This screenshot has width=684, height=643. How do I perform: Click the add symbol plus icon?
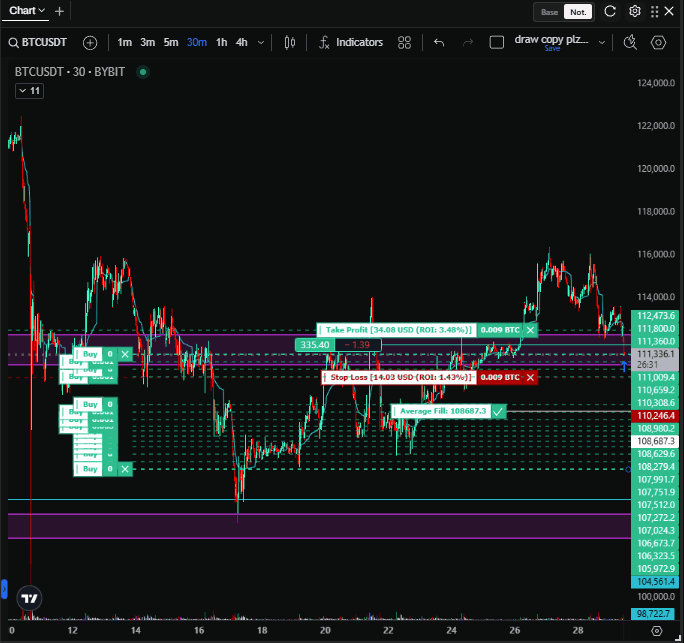pyautogui.click(x=90, y=43)
